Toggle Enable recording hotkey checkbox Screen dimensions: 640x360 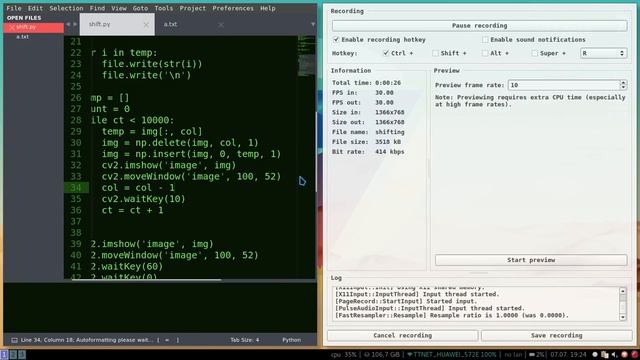coord(336,40)
